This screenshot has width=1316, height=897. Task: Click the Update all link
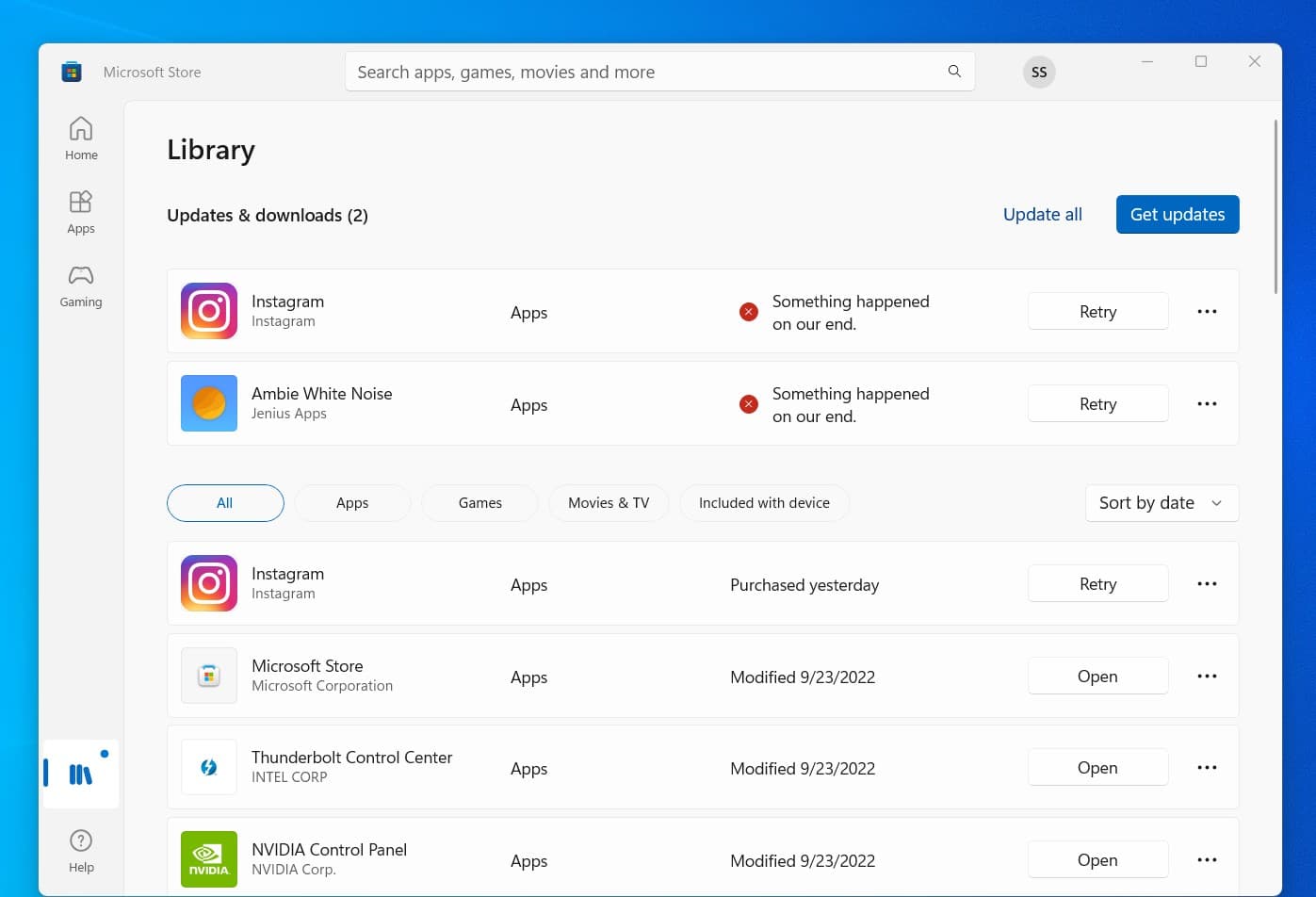[1043, 214]
